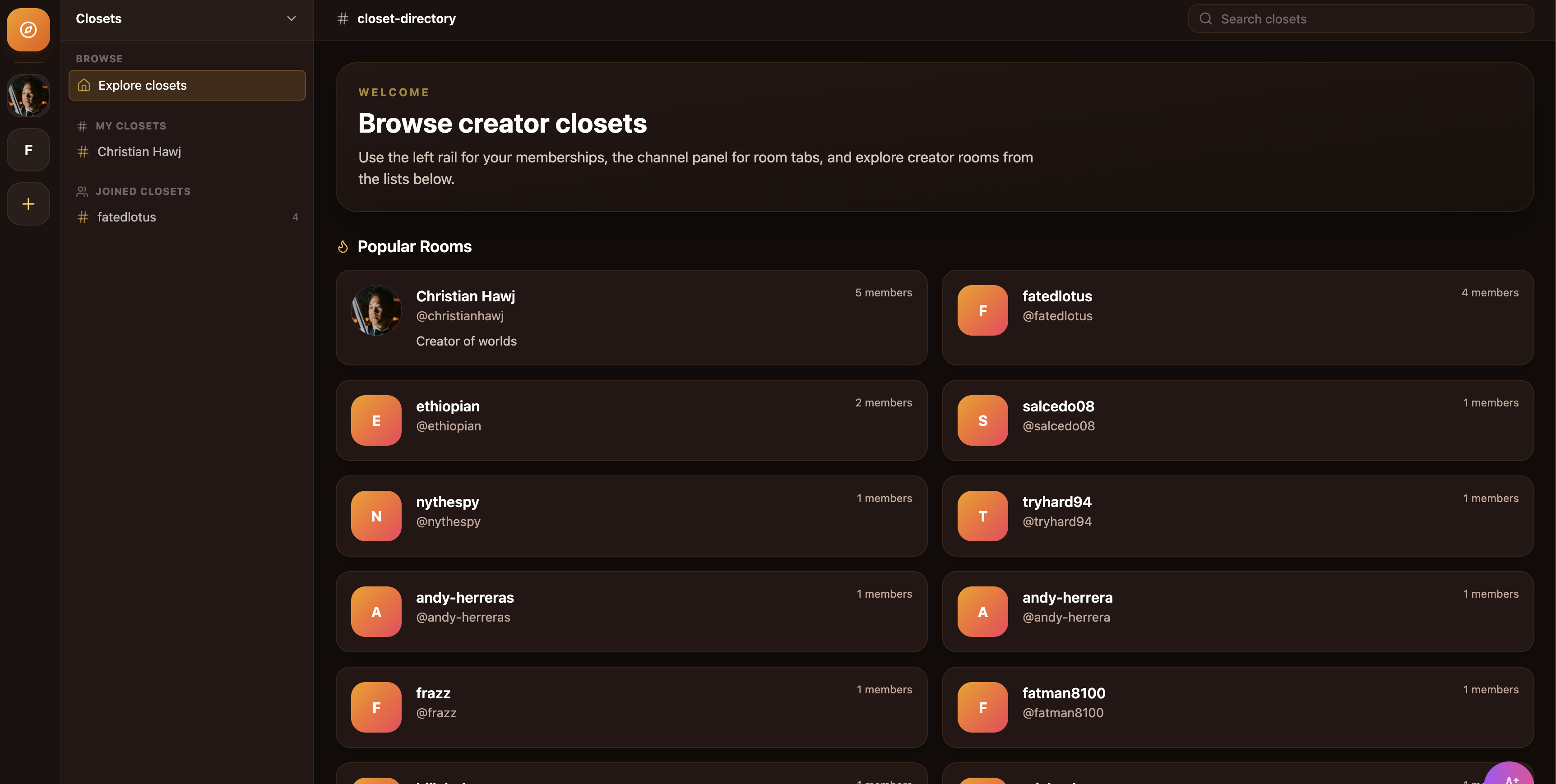Open fatedlotus under Joined Closets
1556x784 pixels.
click(187, 217)
